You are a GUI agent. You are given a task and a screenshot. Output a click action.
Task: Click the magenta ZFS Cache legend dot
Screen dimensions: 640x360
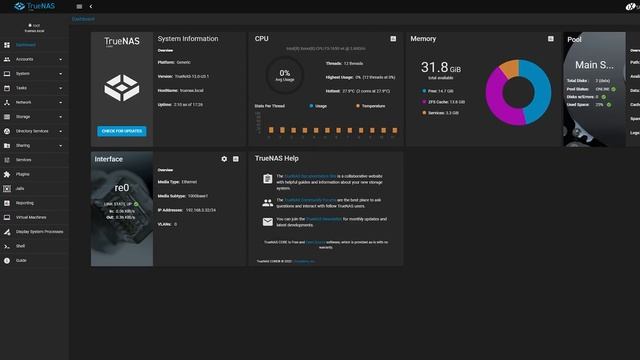(x=424, y=102)
